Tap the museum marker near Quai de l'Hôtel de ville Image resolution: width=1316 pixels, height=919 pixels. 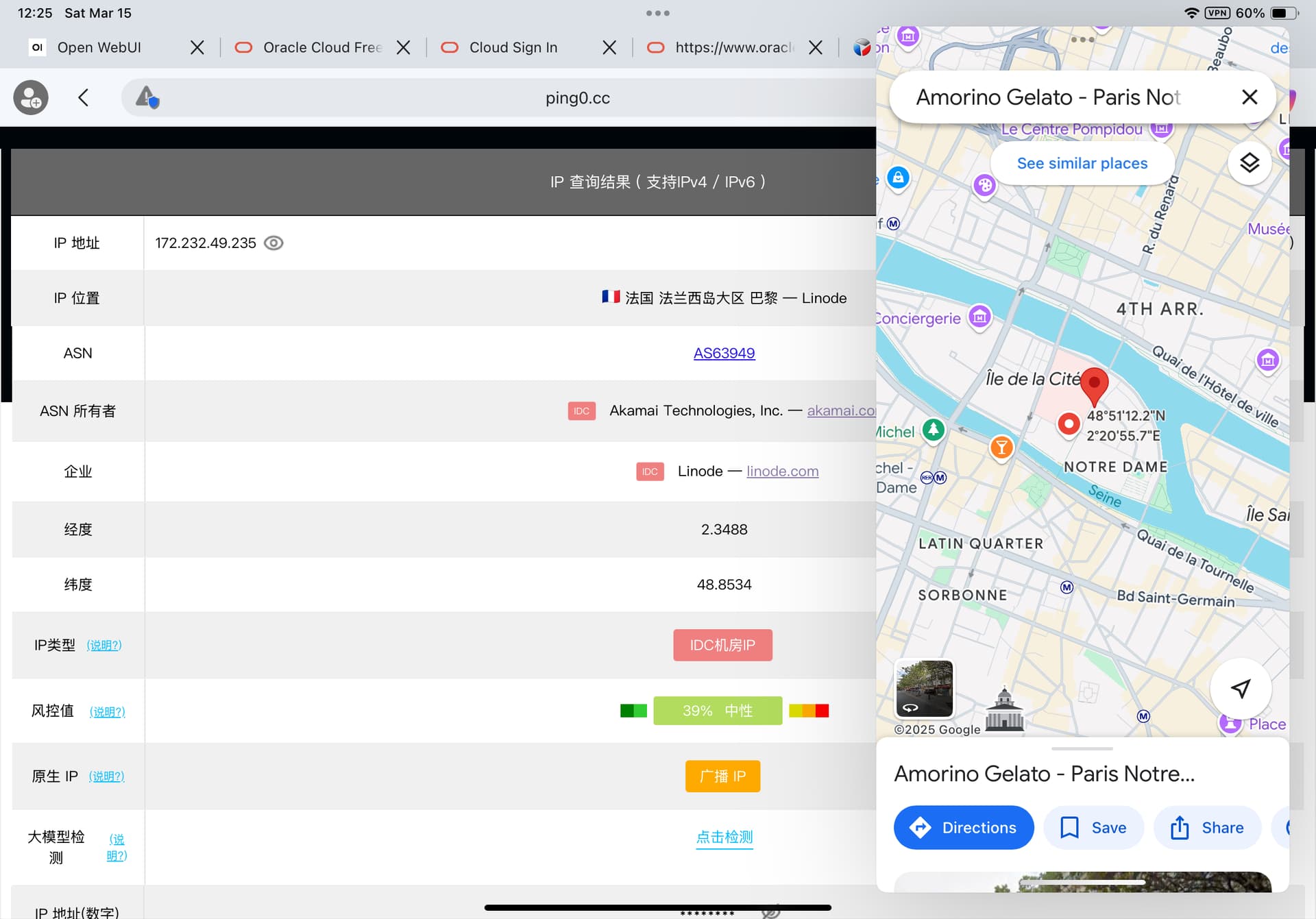pyautogui.click(x=1268, y=360)
